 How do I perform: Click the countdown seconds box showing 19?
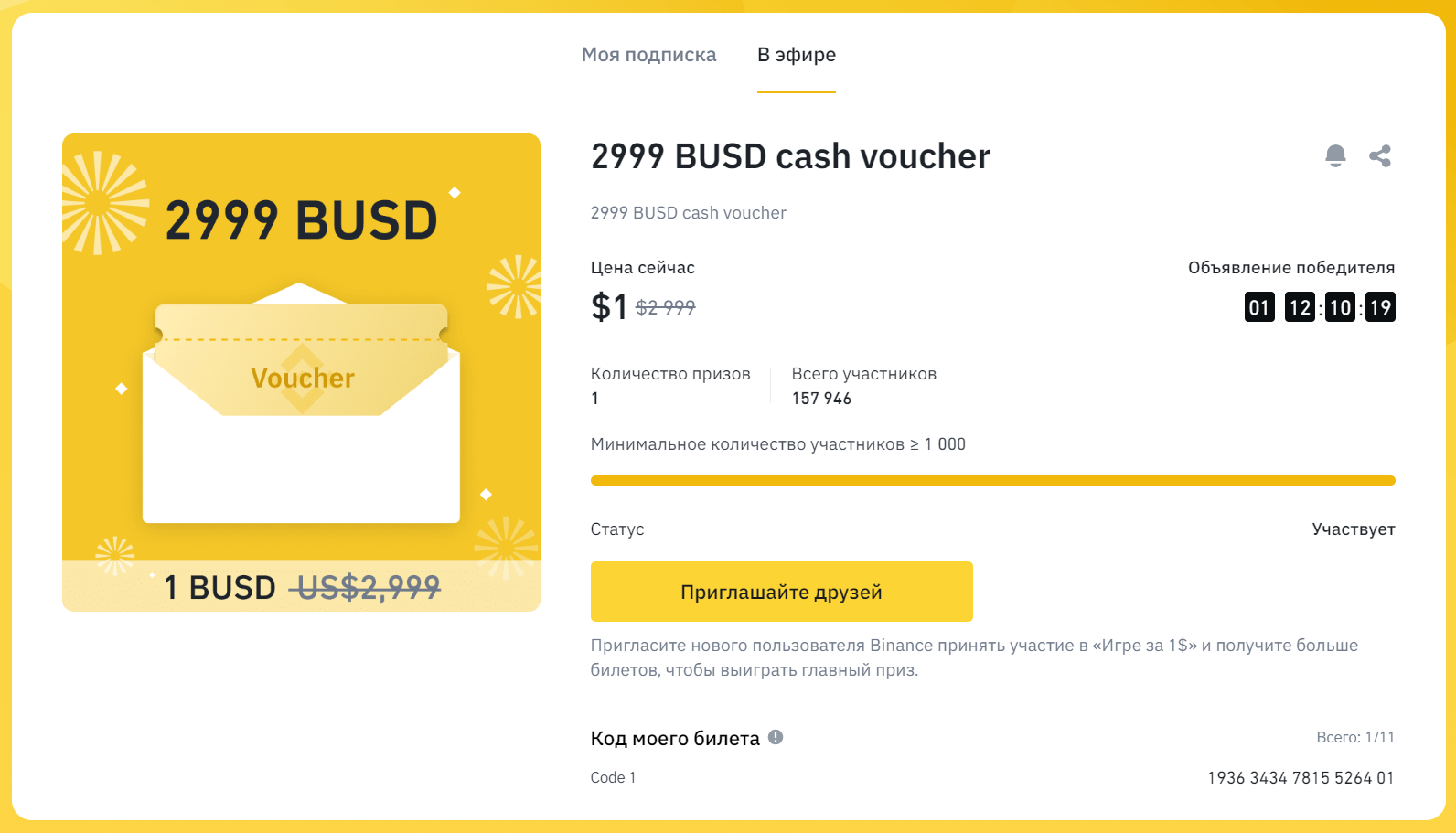(x=1380, y=307)
